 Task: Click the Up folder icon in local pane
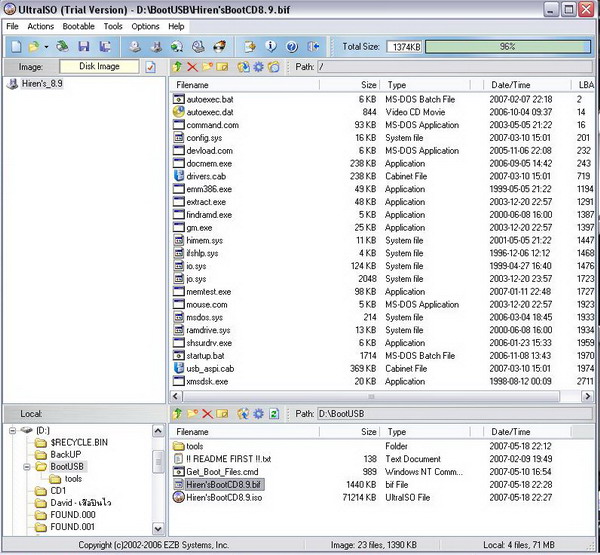pos(177,414)
